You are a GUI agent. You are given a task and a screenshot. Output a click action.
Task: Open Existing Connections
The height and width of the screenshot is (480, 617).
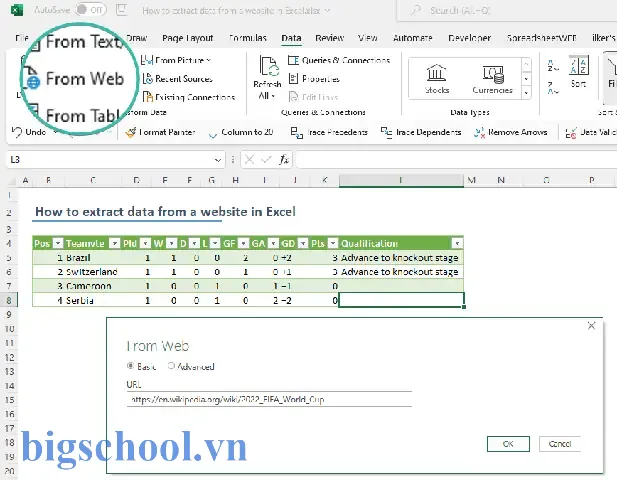(x=188, y=97)
